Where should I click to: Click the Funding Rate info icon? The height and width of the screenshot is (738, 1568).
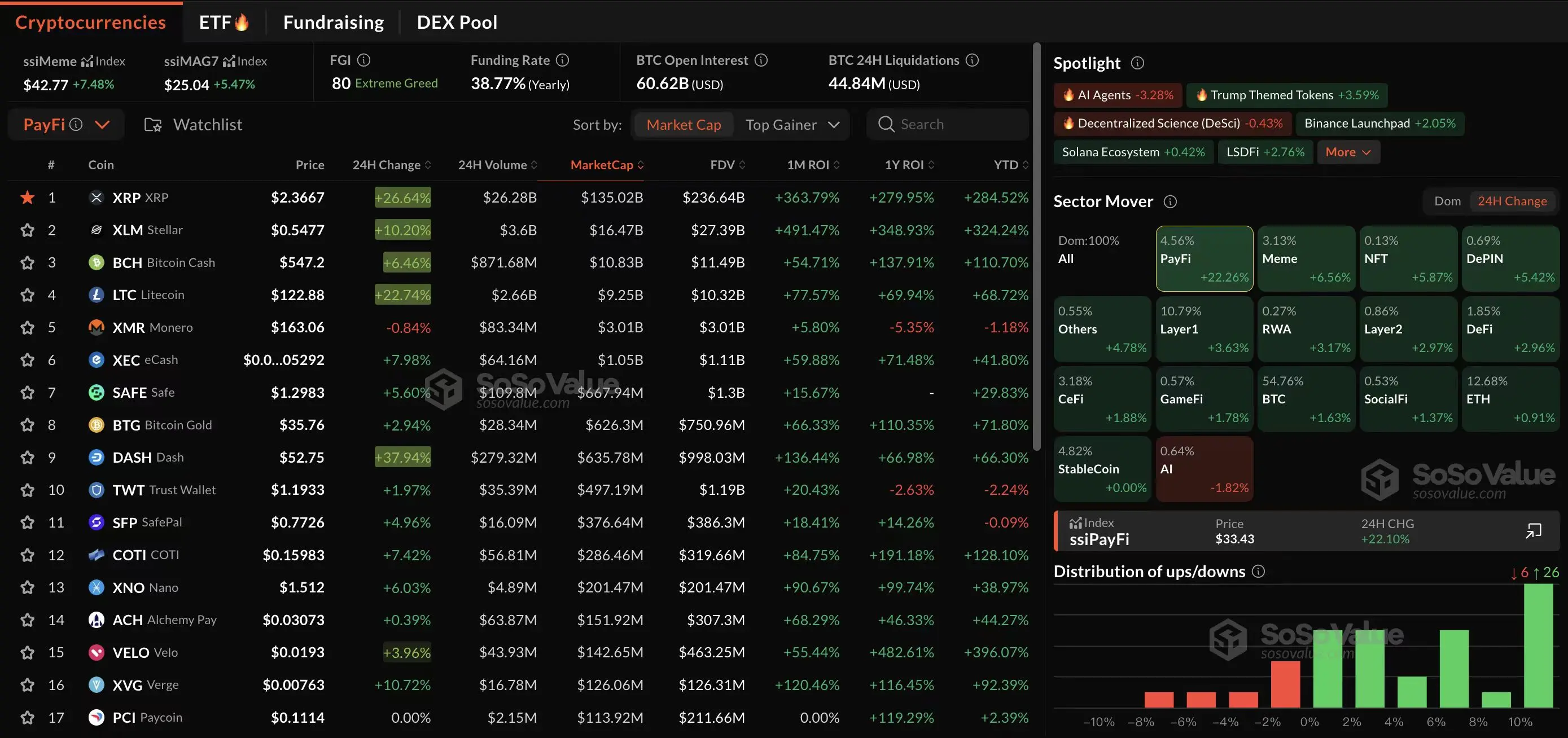point(562,60)
